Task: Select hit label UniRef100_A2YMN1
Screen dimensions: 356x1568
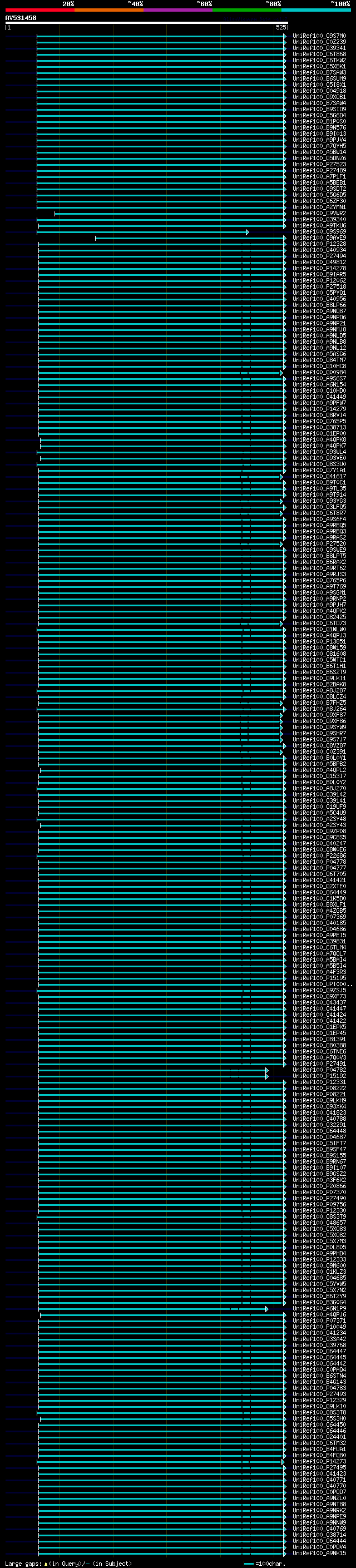Action: [x=319, y=207]
